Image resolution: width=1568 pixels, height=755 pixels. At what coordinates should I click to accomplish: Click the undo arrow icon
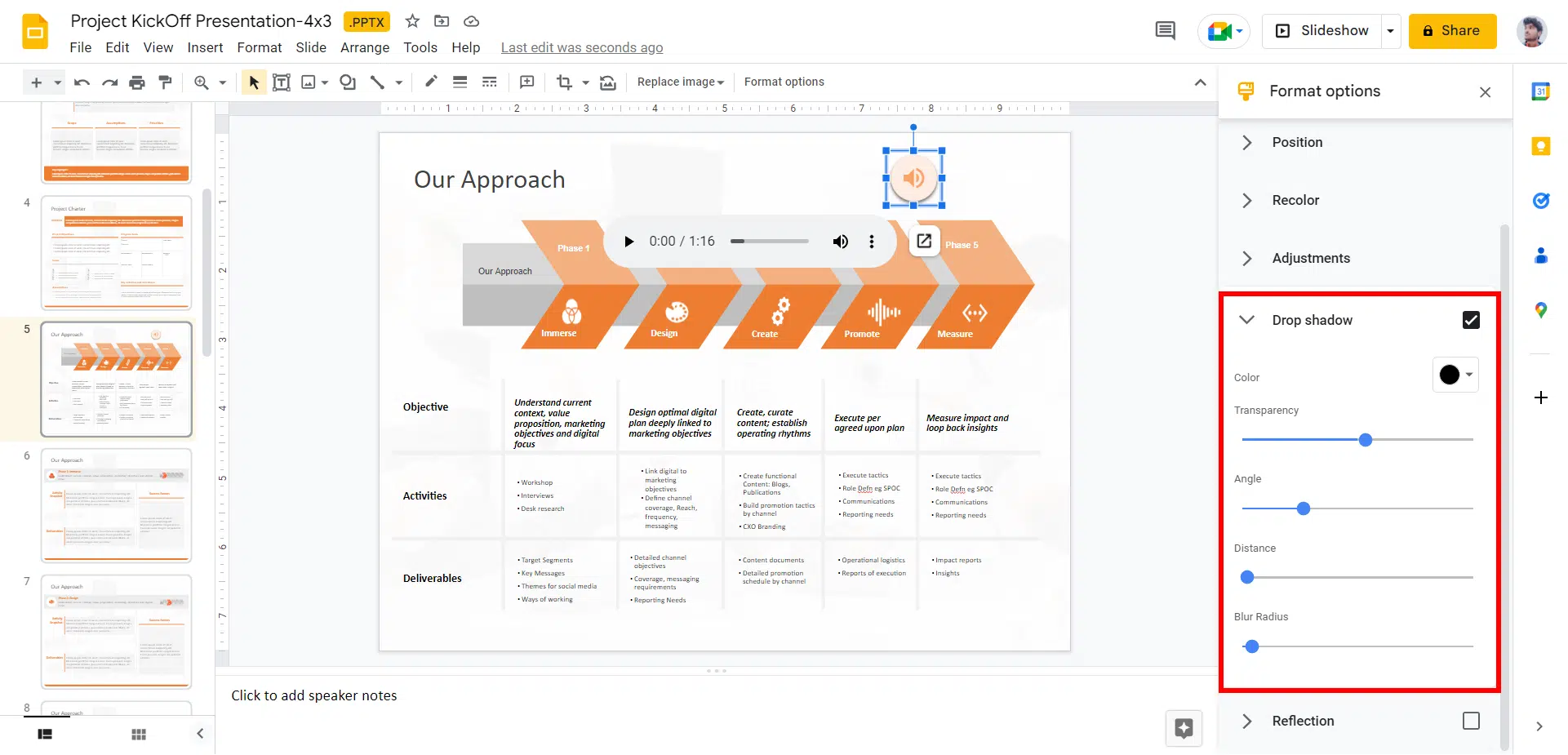[x=82, y=82]
